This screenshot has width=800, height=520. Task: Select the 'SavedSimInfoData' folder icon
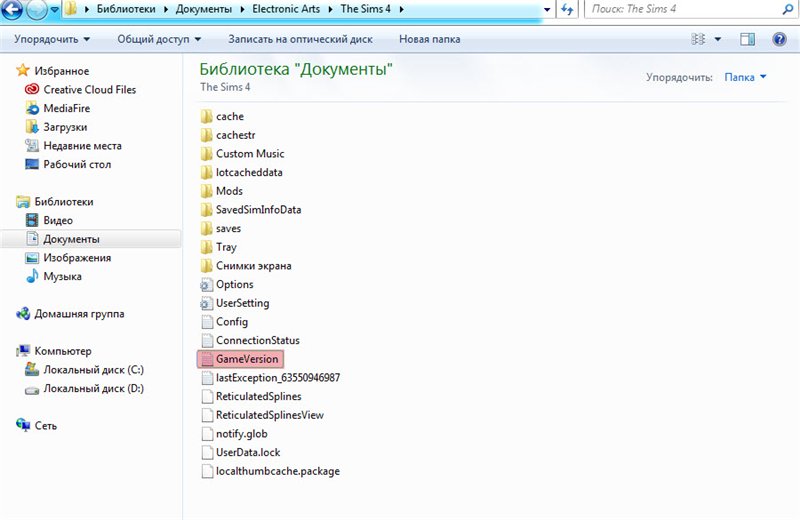[x=206, y=210]
